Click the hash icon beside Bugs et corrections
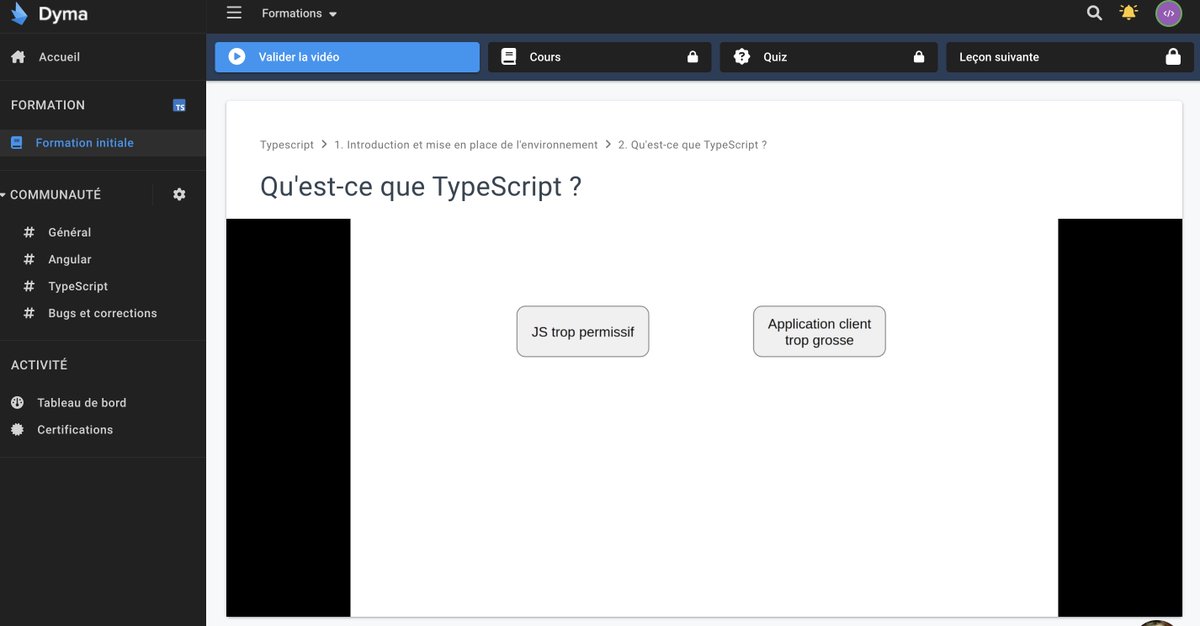Viewport: 1200px width, 626px height. tap(29, 313)
